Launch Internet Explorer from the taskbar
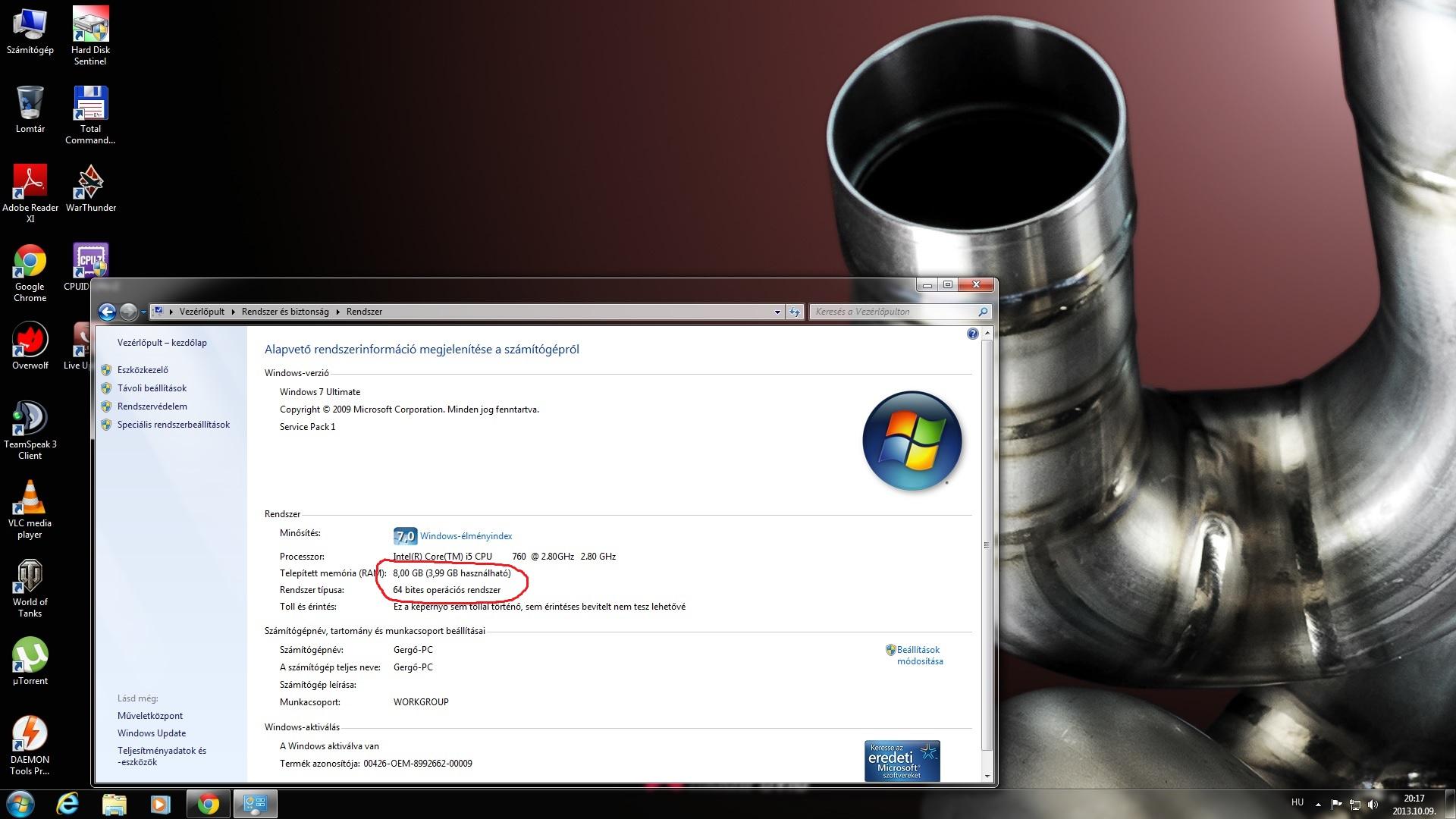The image size is (1456, 819). (x=67, y=804)
